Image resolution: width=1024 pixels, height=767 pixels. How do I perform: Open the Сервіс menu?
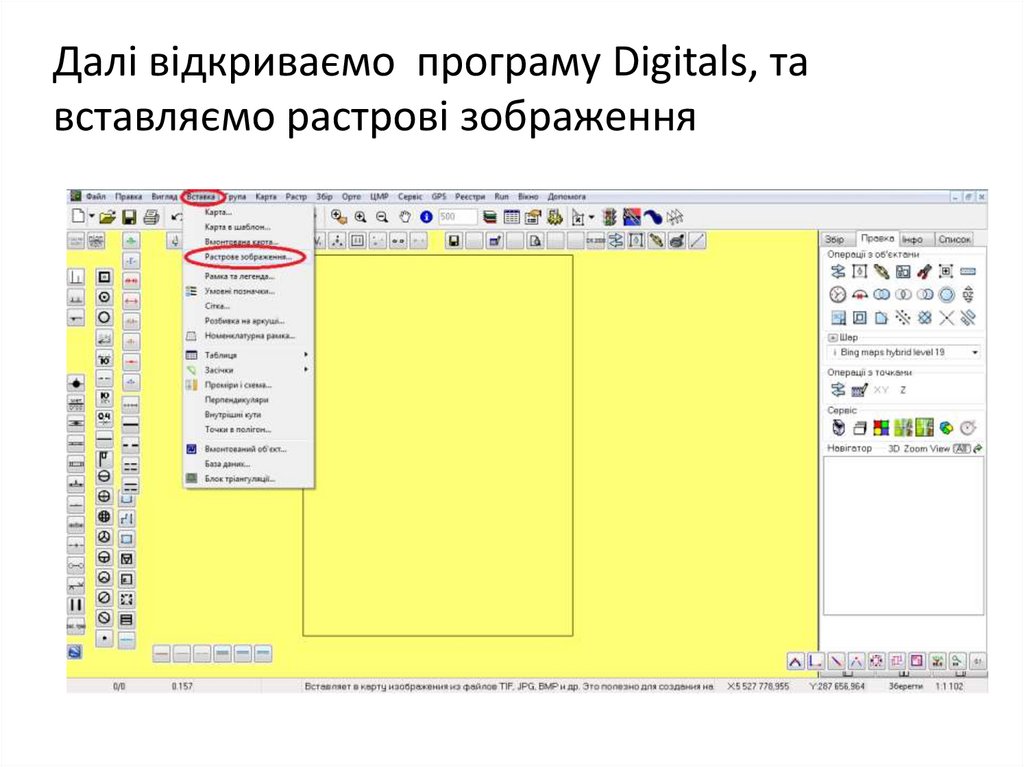(x=410, y=197)
